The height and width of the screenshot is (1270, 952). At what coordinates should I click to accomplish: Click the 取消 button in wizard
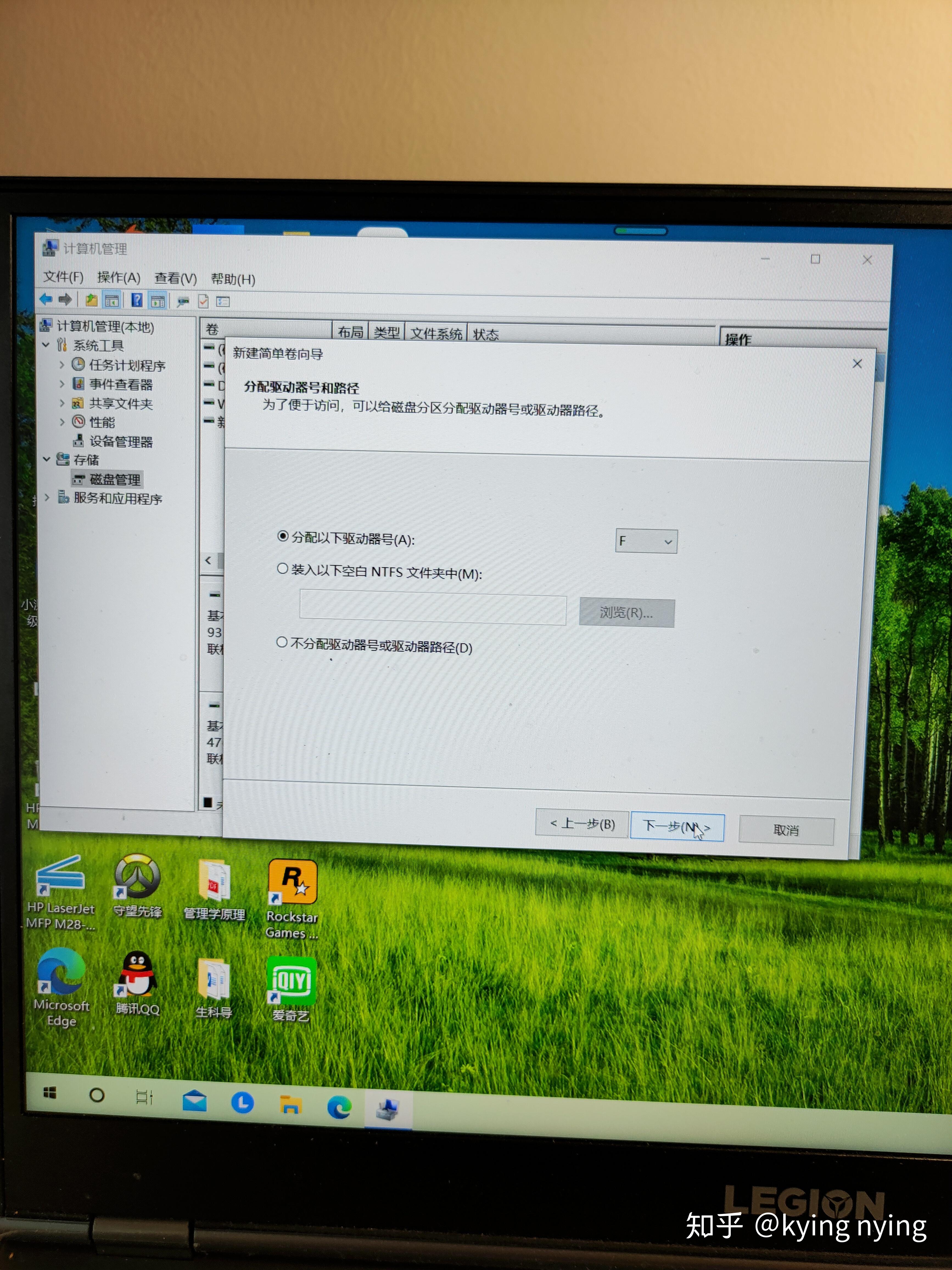coord(786,830)
